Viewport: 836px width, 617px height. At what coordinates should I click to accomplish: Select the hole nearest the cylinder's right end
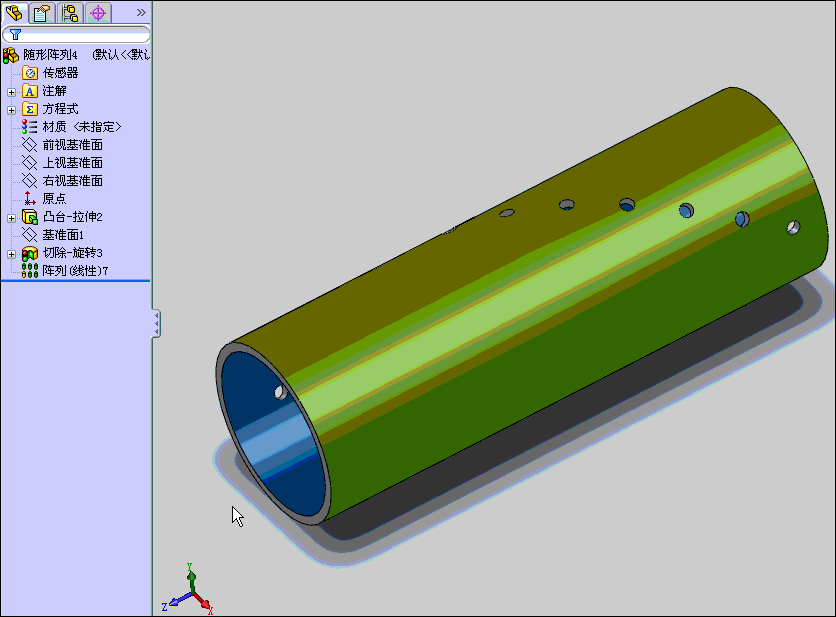pos(793,228)
